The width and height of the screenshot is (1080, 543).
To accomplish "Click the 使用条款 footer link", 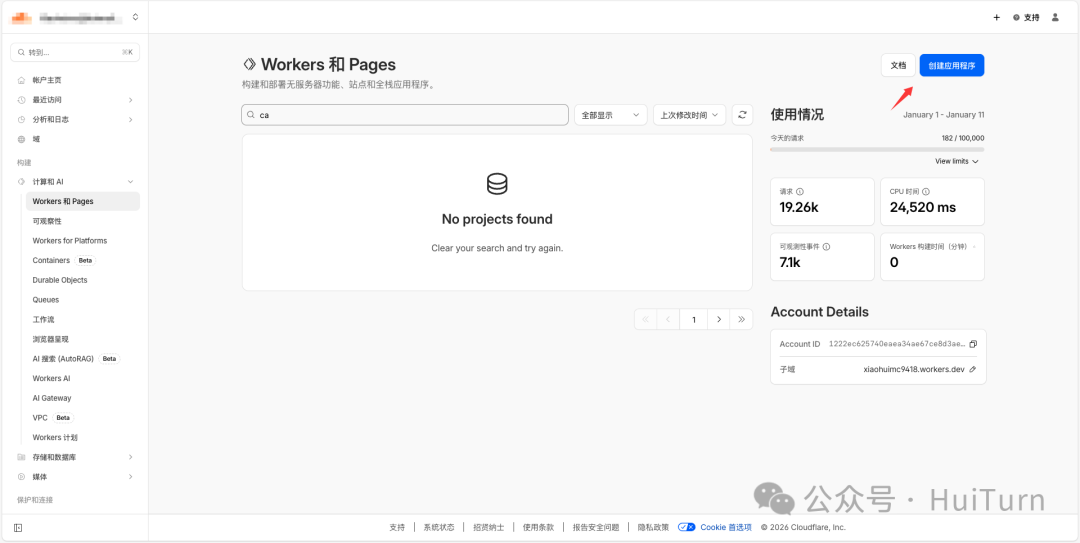I will click(x=538, y=527).
